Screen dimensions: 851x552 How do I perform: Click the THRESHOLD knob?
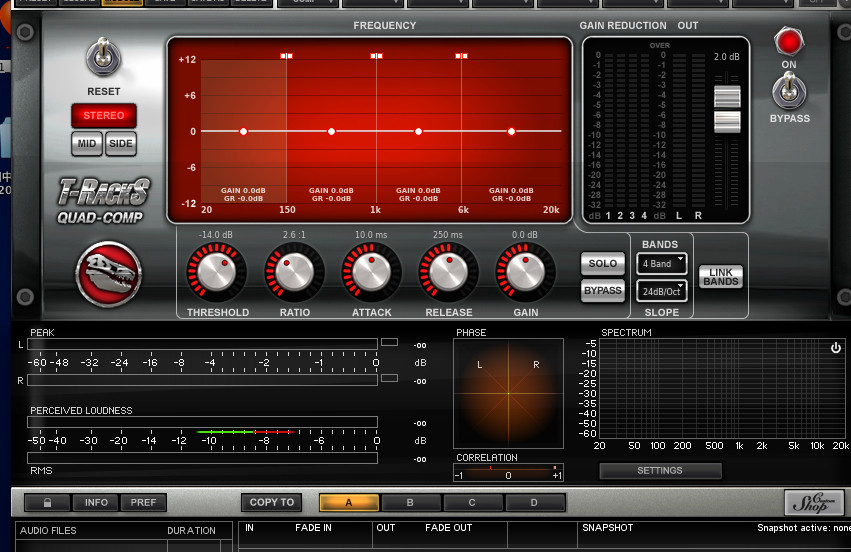coord(217,272)
